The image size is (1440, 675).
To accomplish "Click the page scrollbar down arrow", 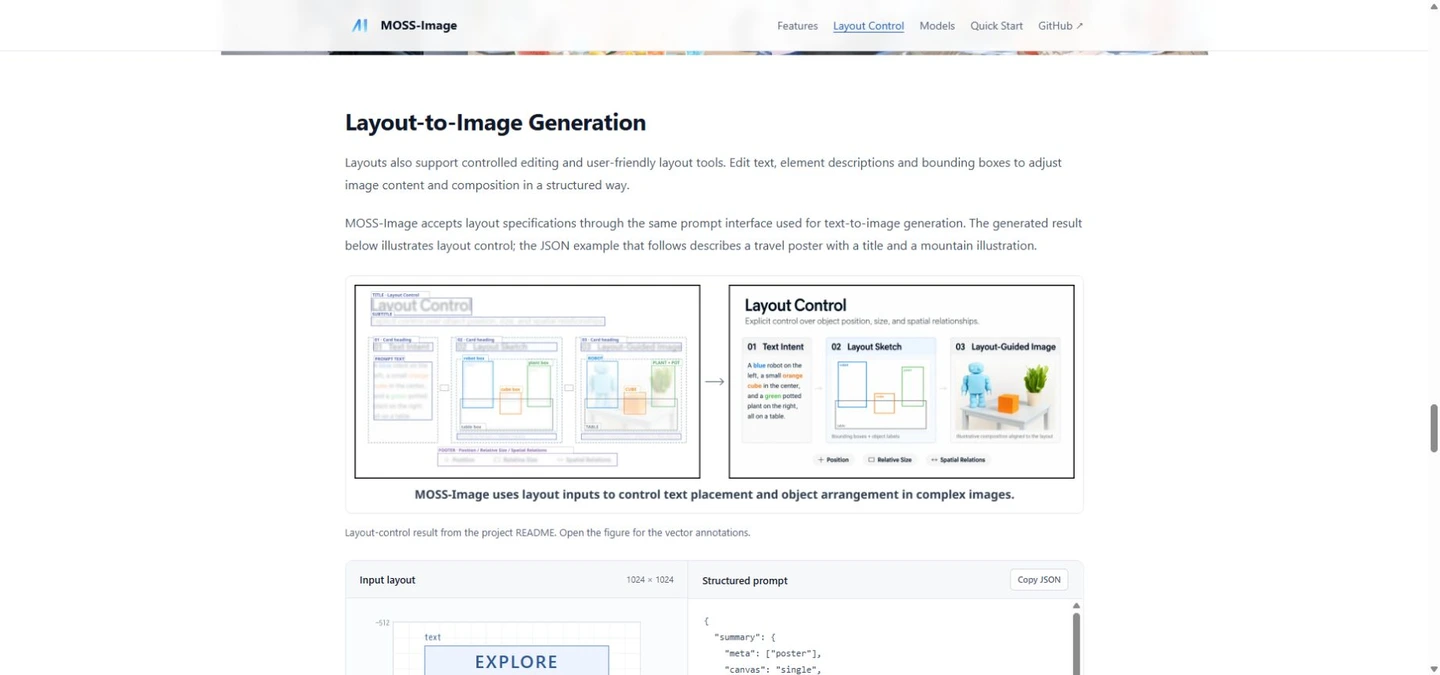I will tap(1433, 668).
